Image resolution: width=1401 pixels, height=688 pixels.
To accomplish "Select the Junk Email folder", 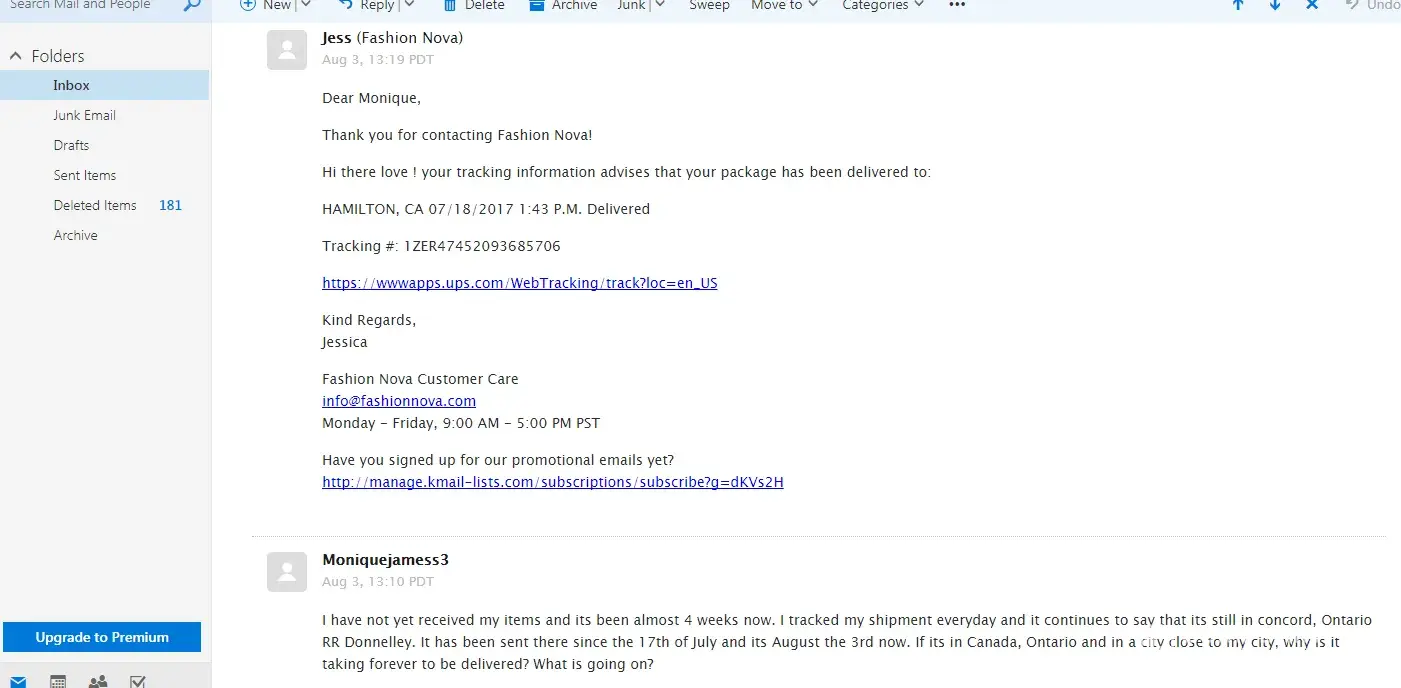I will point(84,115).
